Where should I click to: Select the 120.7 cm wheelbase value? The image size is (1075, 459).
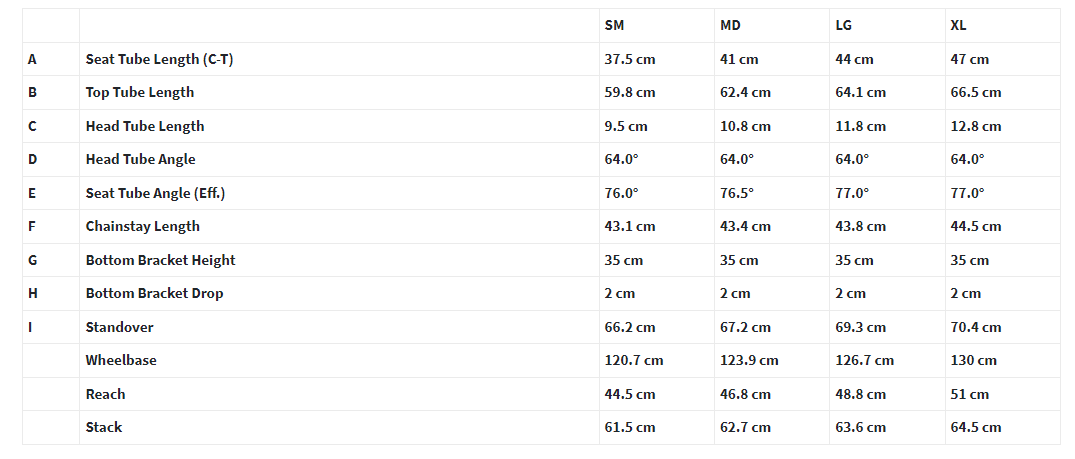[x=634, y=360]
